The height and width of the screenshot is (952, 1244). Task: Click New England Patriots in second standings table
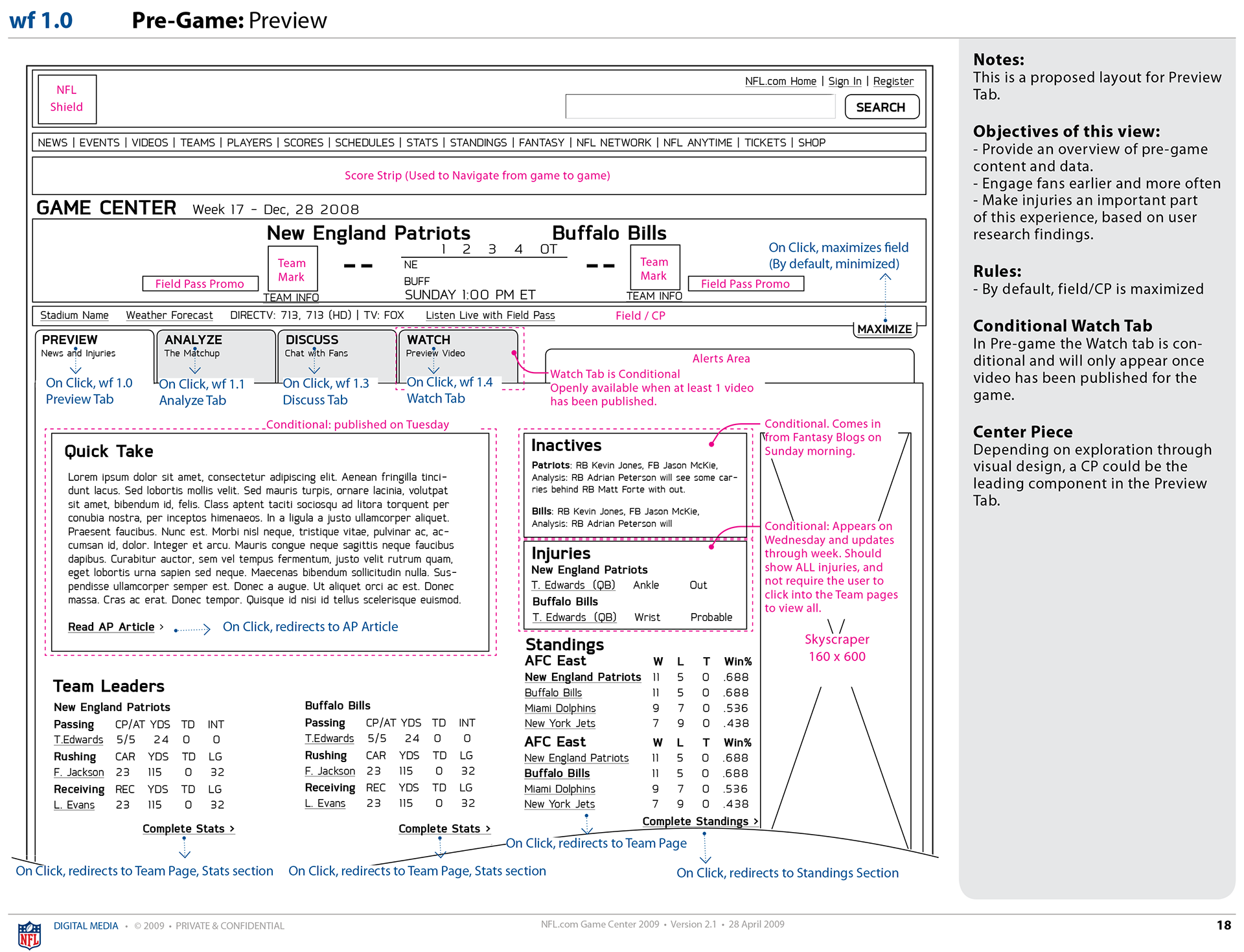[577, 758]
